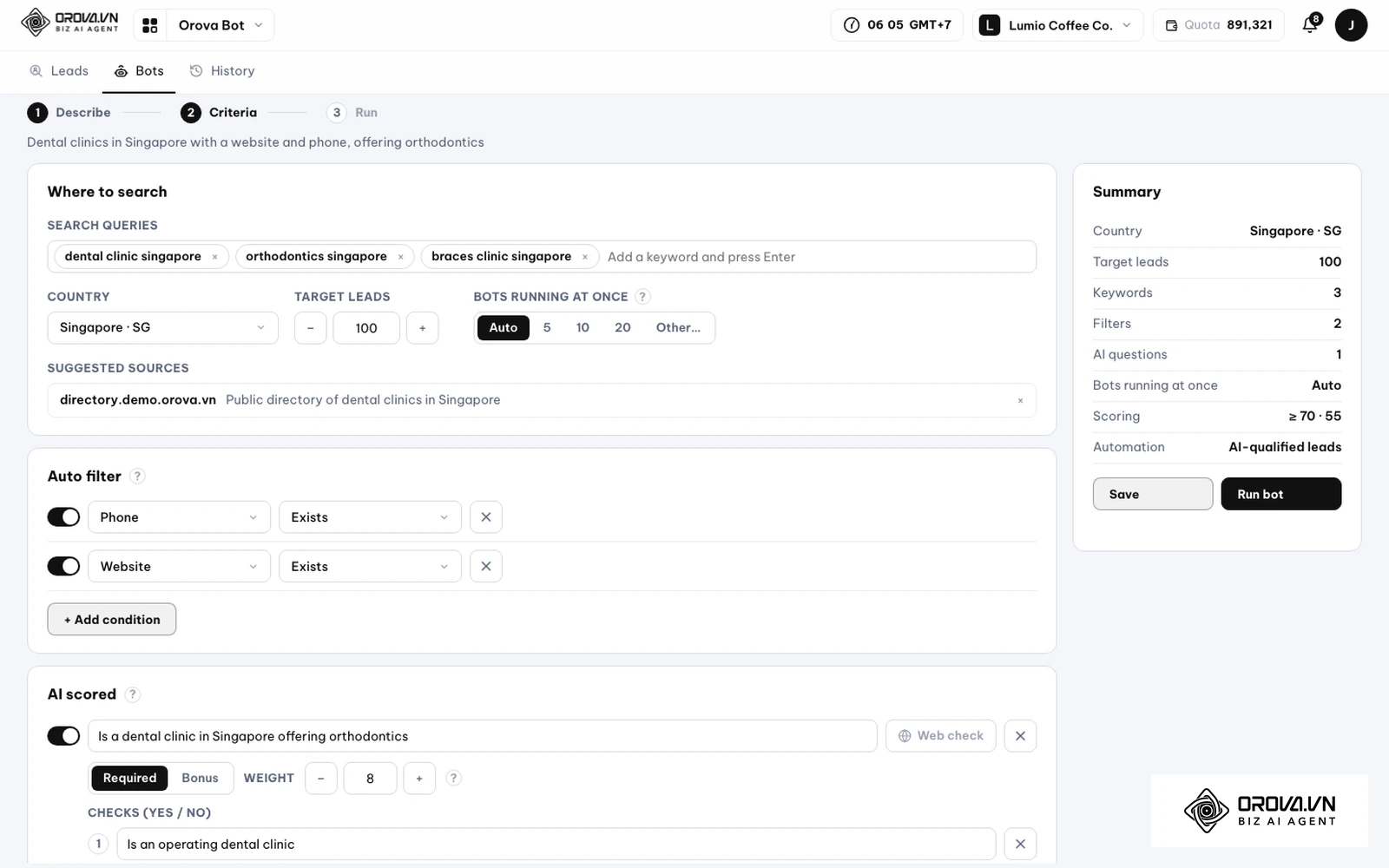Click the app grid icon beside Orova Bot
This screenshot has width=1389, height=868.
click(x=150, y=25)
